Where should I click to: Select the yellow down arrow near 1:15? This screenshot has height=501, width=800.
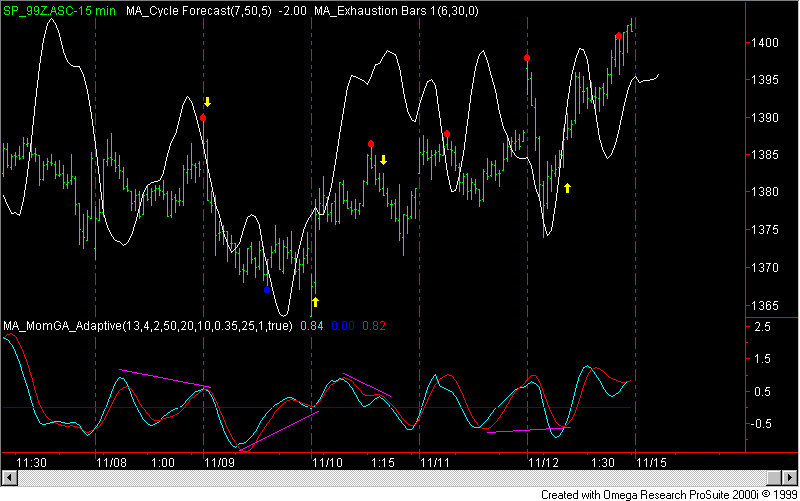[x=383, y=160]
